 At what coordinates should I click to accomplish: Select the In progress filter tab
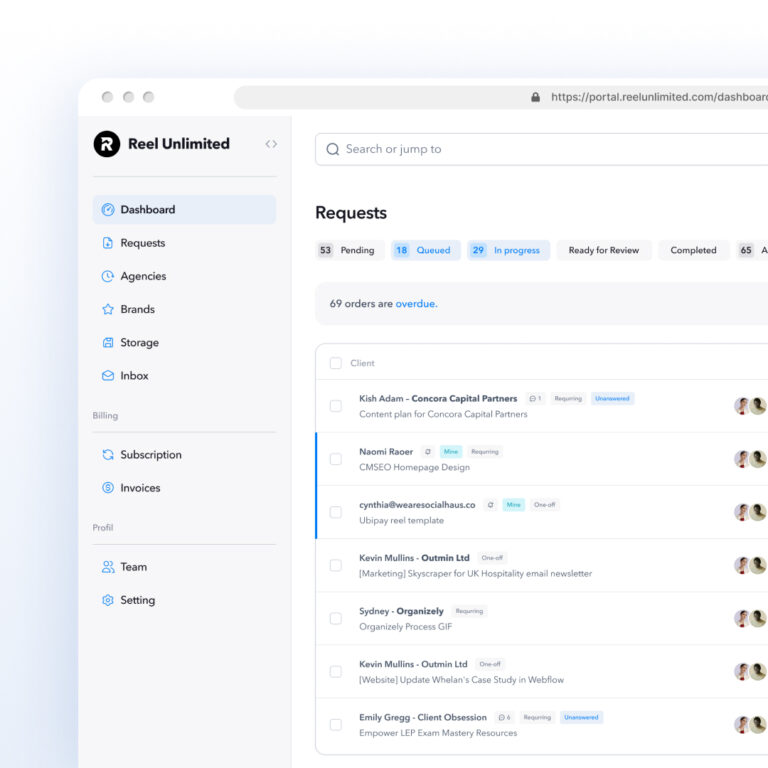pyautogui.click(x=508, y=250)
